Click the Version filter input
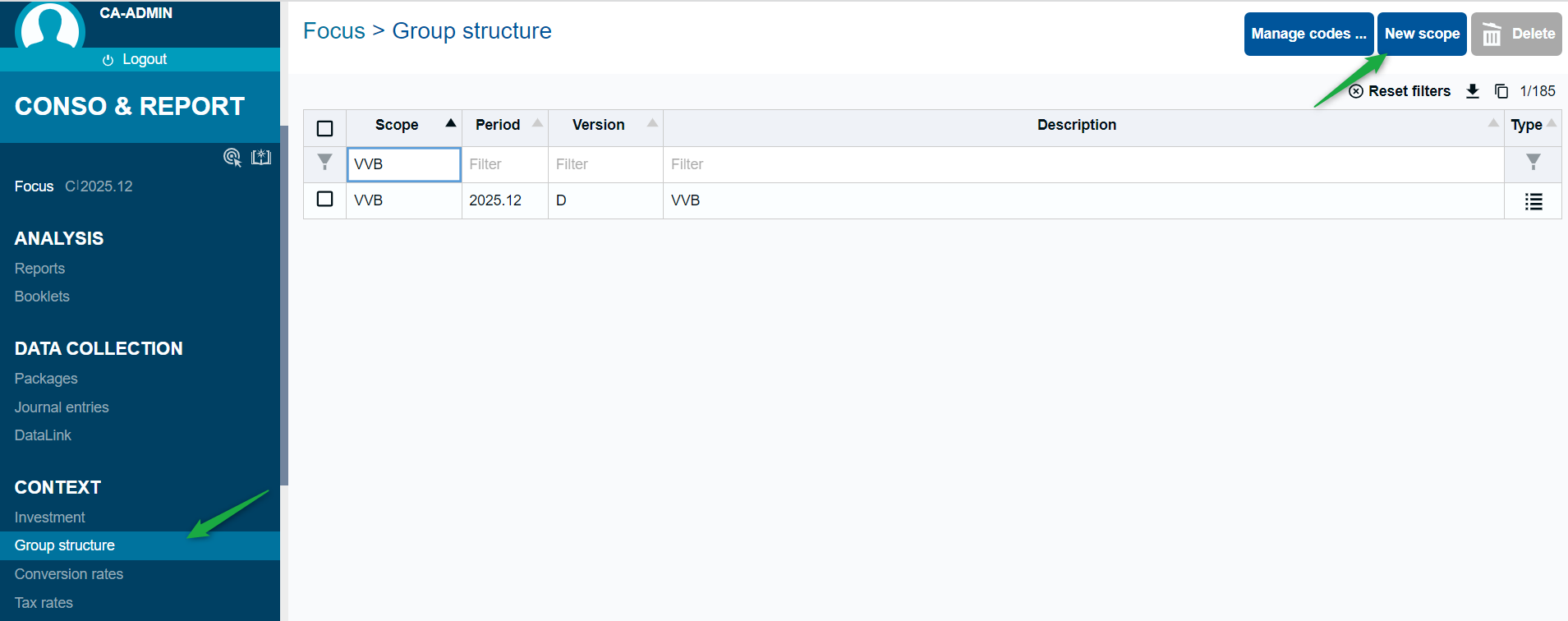This screenshot has width=1568, height=621. point(605,164)
